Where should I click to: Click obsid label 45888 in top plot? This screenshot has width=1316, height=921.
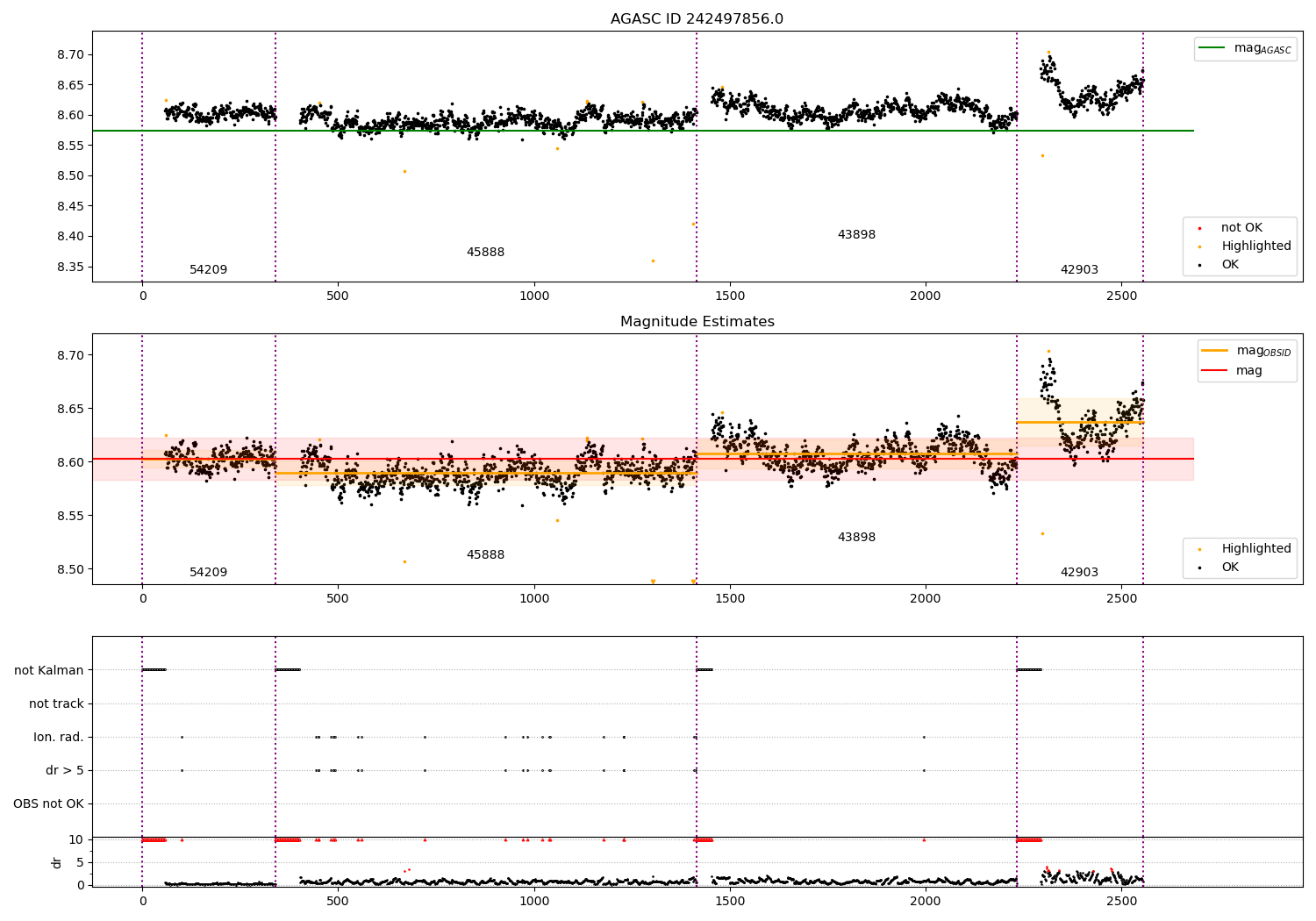coord(485,252)
